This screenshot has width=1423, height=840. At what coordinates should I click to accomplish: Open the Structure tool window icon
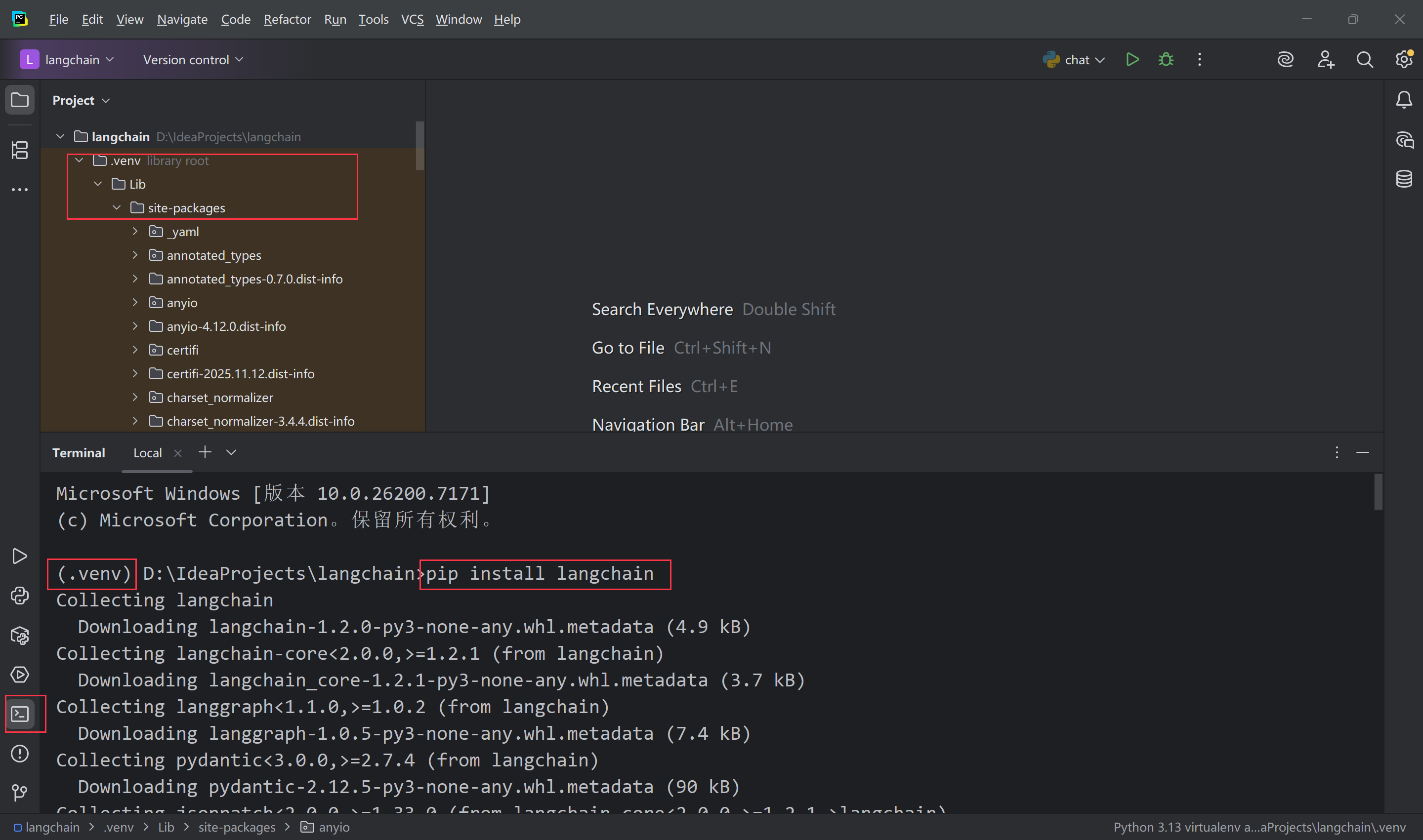tap(20, 150)
